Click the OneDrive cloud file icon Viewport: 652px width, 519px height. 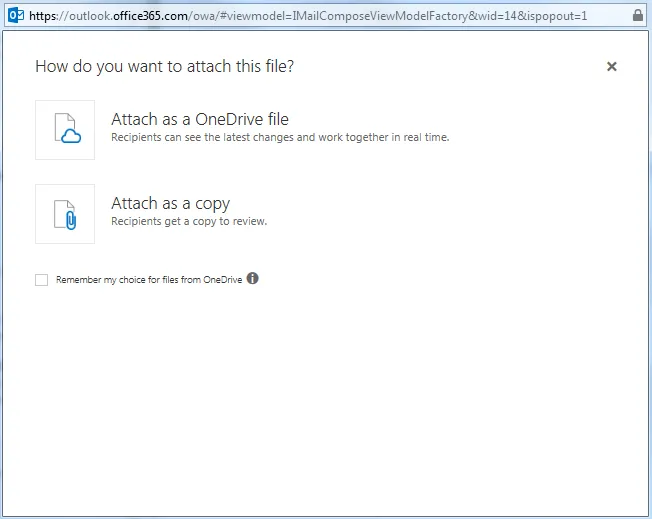pos(65,130)
